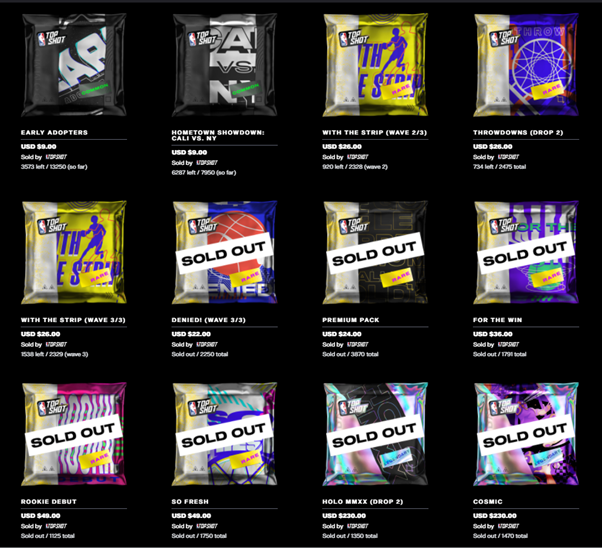
Task: View the Holo MMXX Drop 2 legendary pack
Action: point(375,434)
